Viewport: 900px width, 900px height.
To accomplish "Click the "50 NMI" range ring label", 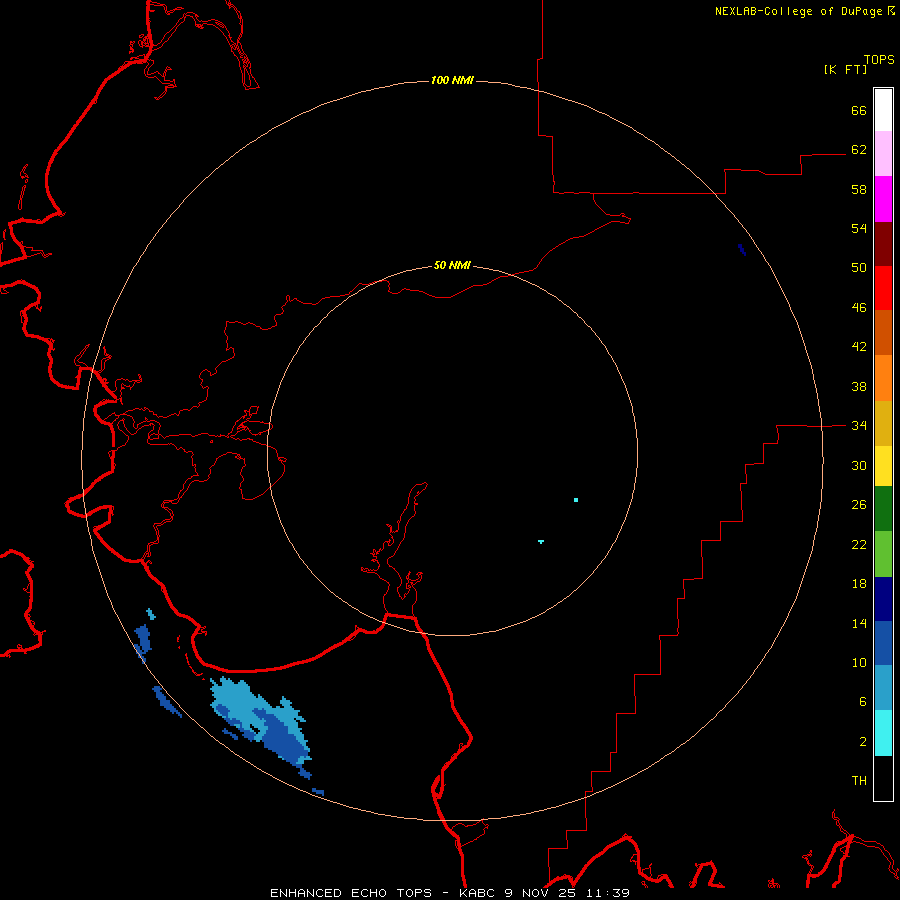I will [x=452, y=265].
